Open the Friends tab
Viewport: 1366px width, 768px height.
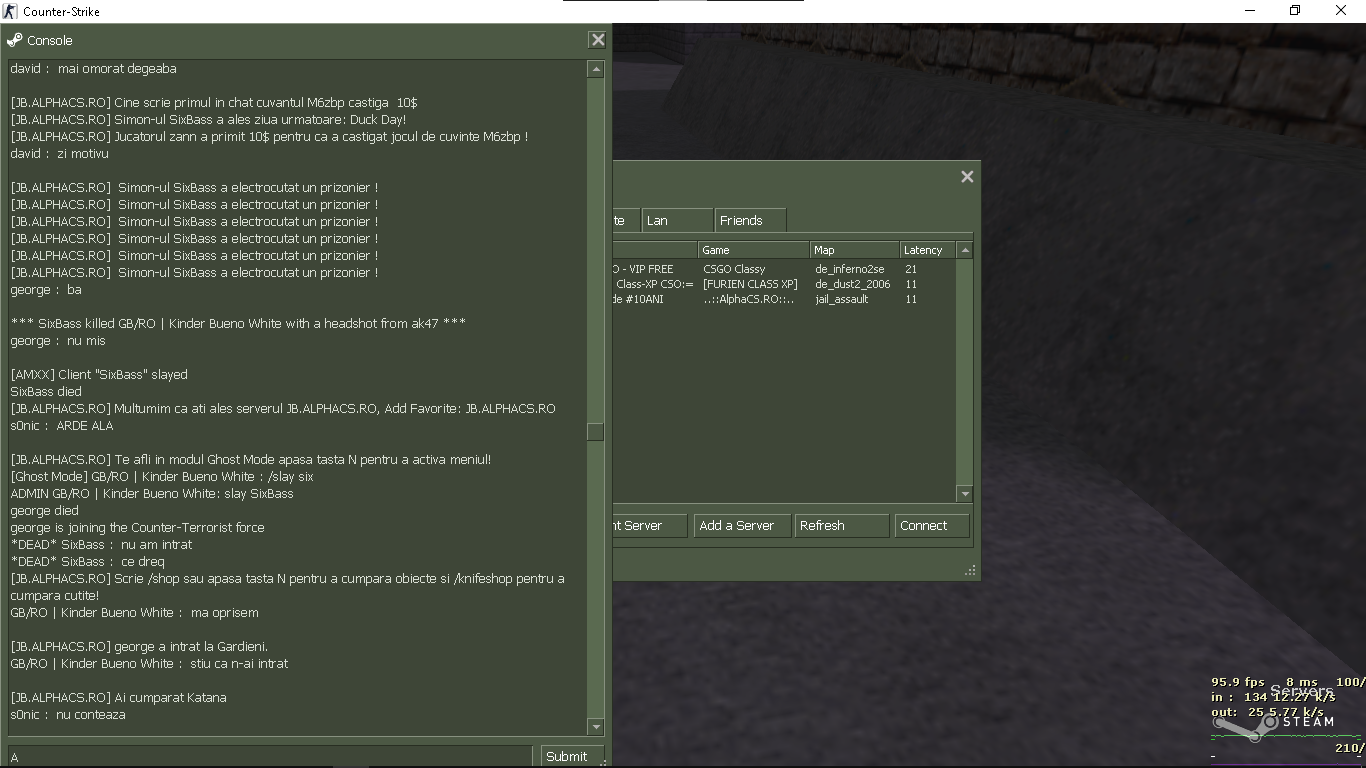750,220
